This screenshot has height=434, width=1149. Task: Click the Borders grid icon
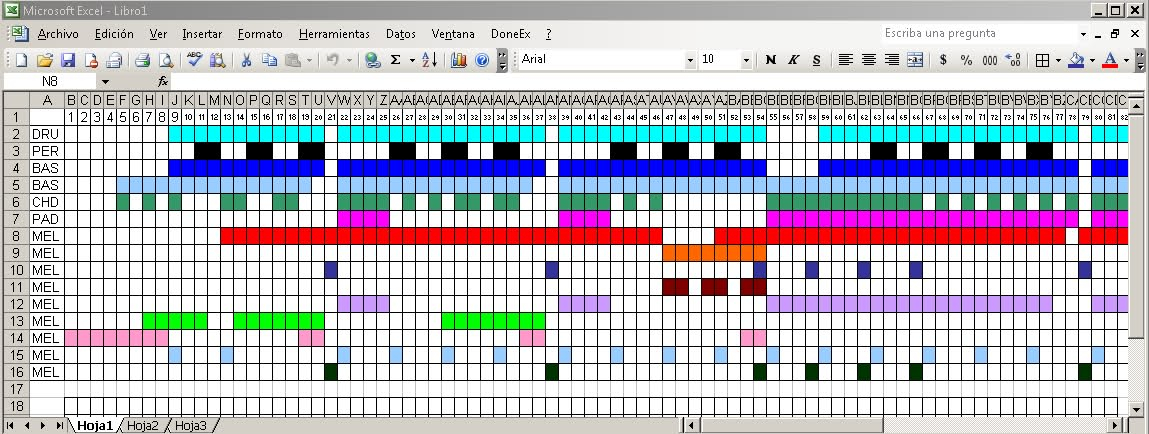(1042, 60)
